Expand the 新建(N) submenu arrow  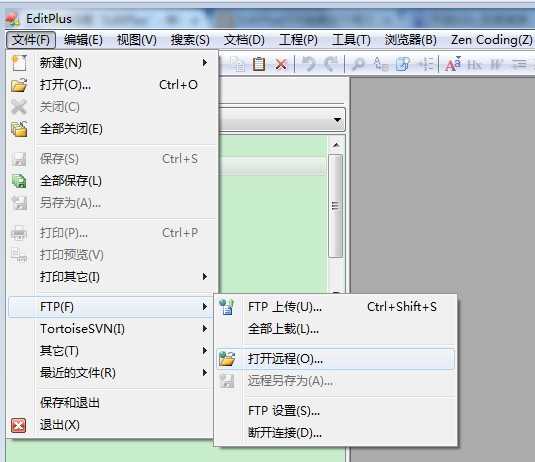click(x=205, y=63)
